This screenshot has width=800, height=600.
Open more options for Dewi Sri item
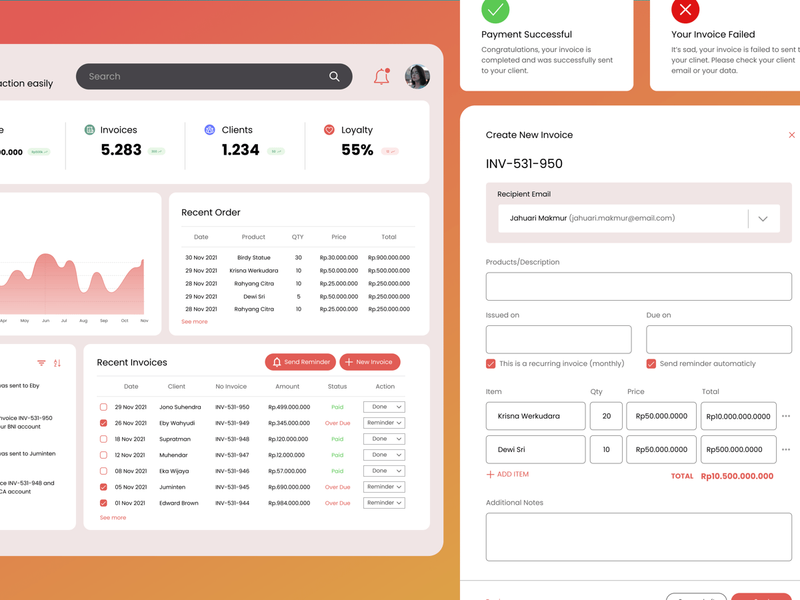tap(786, 449)
